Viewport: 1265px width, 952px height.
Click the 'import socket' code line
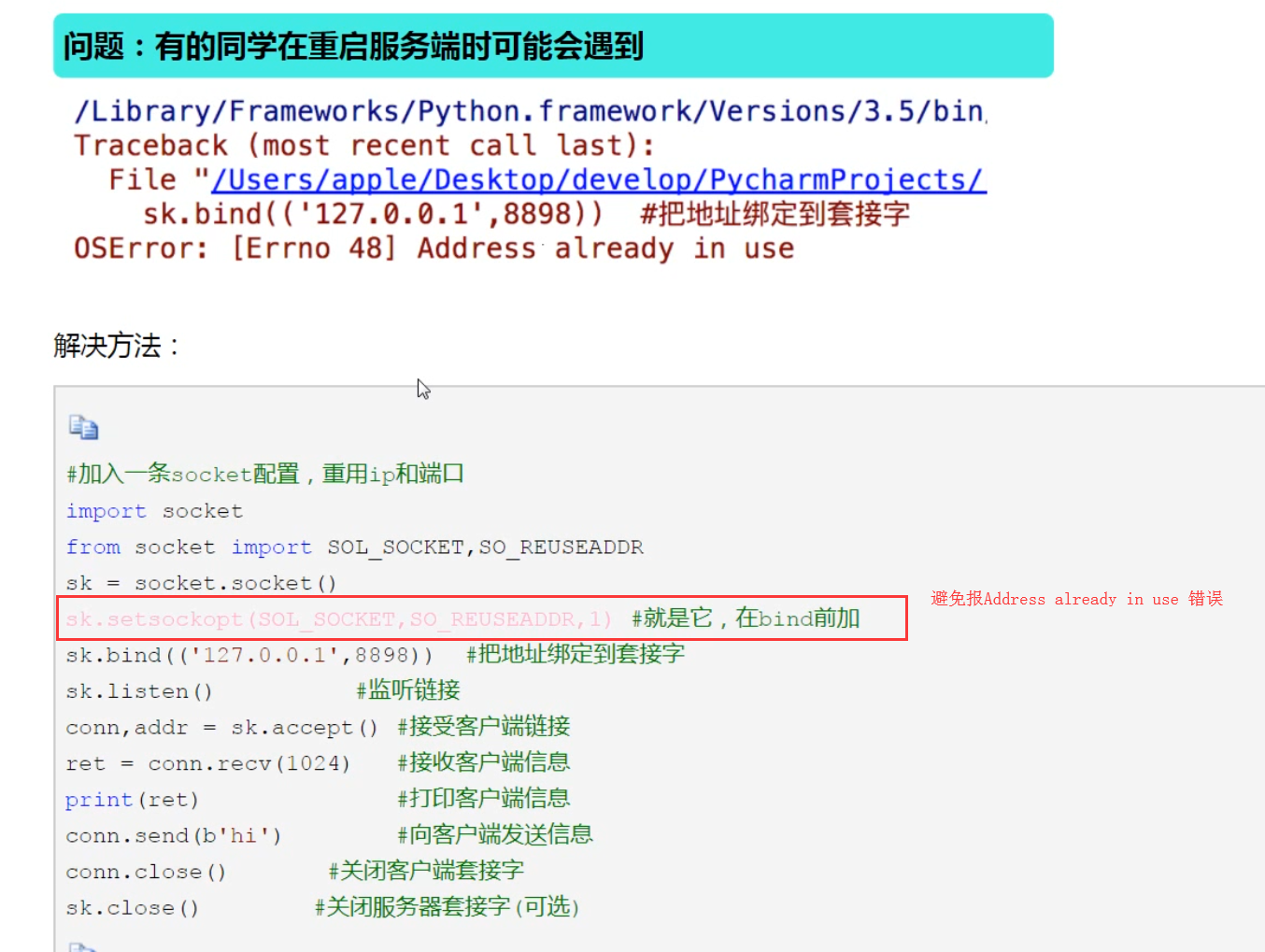[x=154, y=511]
